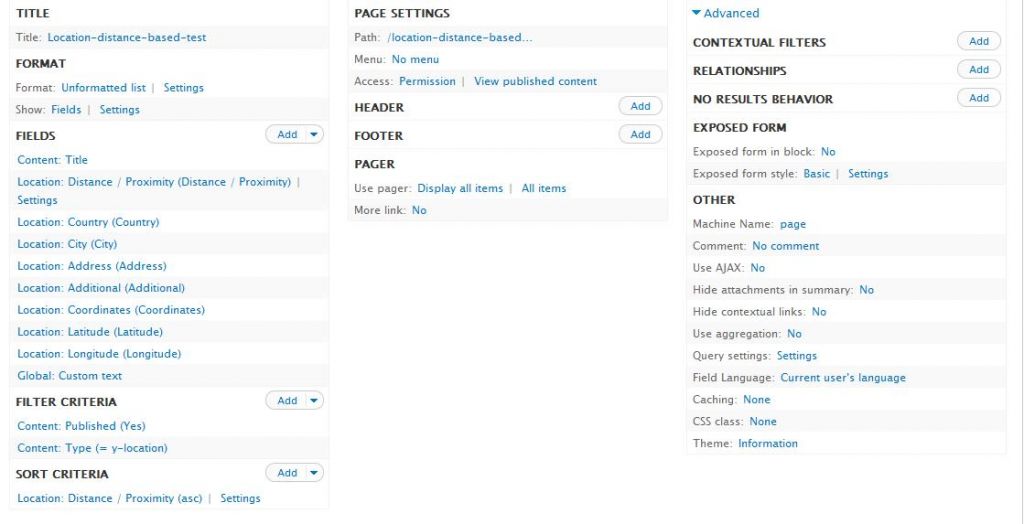Add a new relationship
This screenshot has width=1024, height=524.
coord(978,69)
